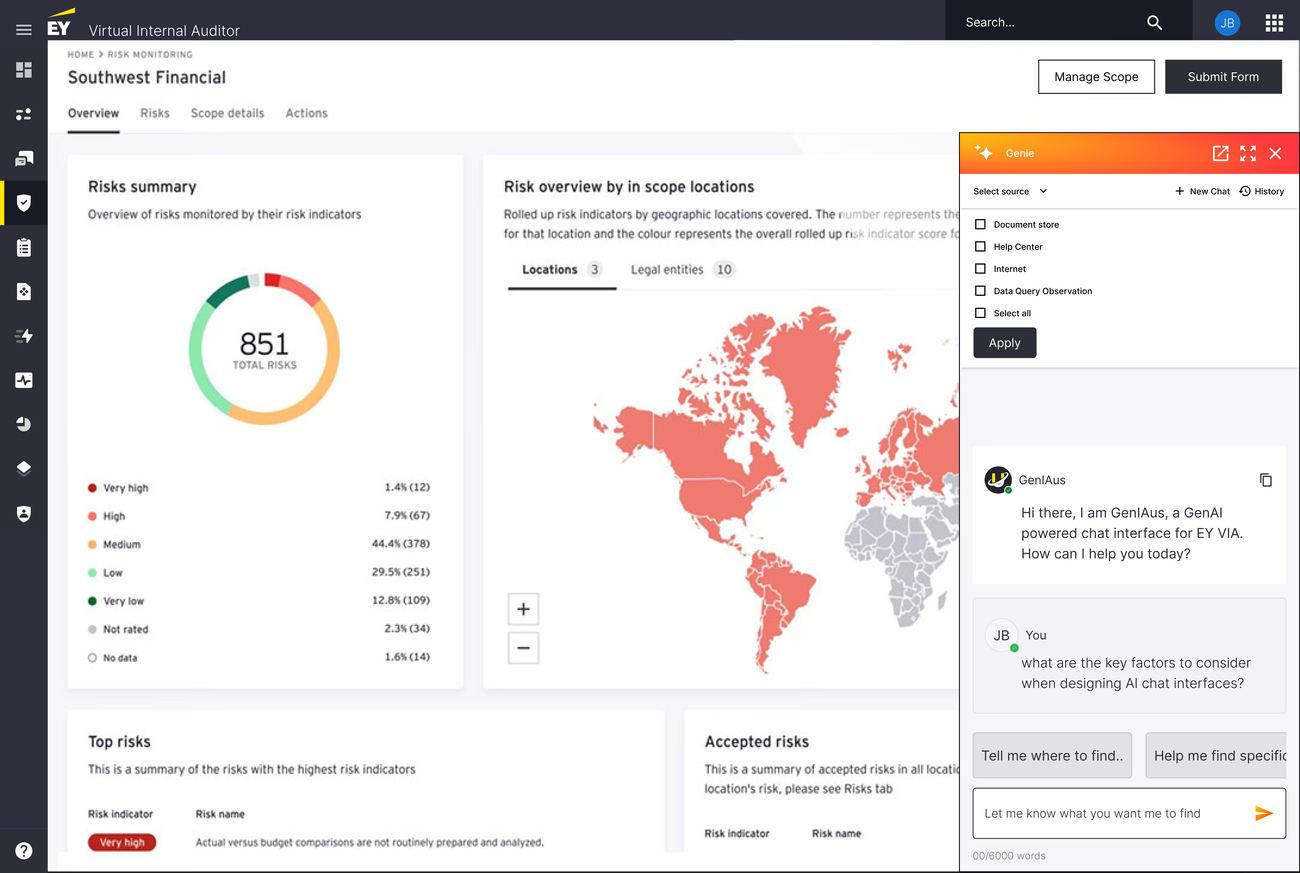Open Genie chat History
This screenshot has height=873, width=1300.
[1261, 191]
